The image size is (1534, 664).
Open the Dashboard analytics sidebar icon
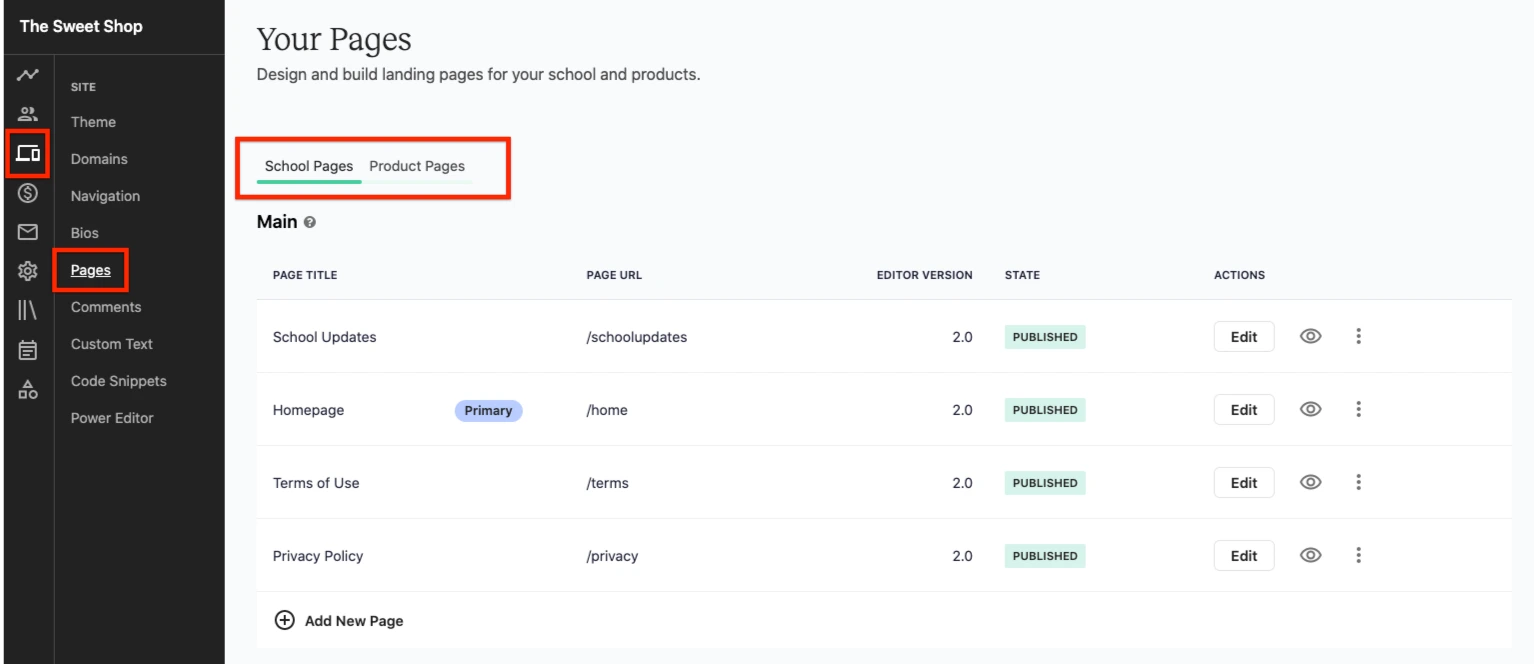click(x=28, y=75)
